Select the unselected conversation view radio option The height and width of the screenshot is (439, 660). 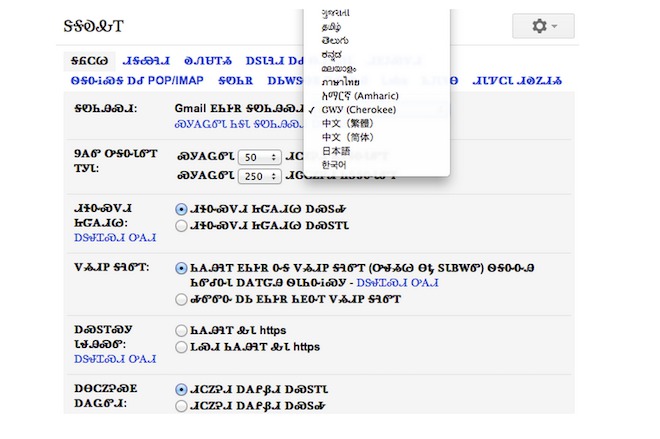pos(181,406)
